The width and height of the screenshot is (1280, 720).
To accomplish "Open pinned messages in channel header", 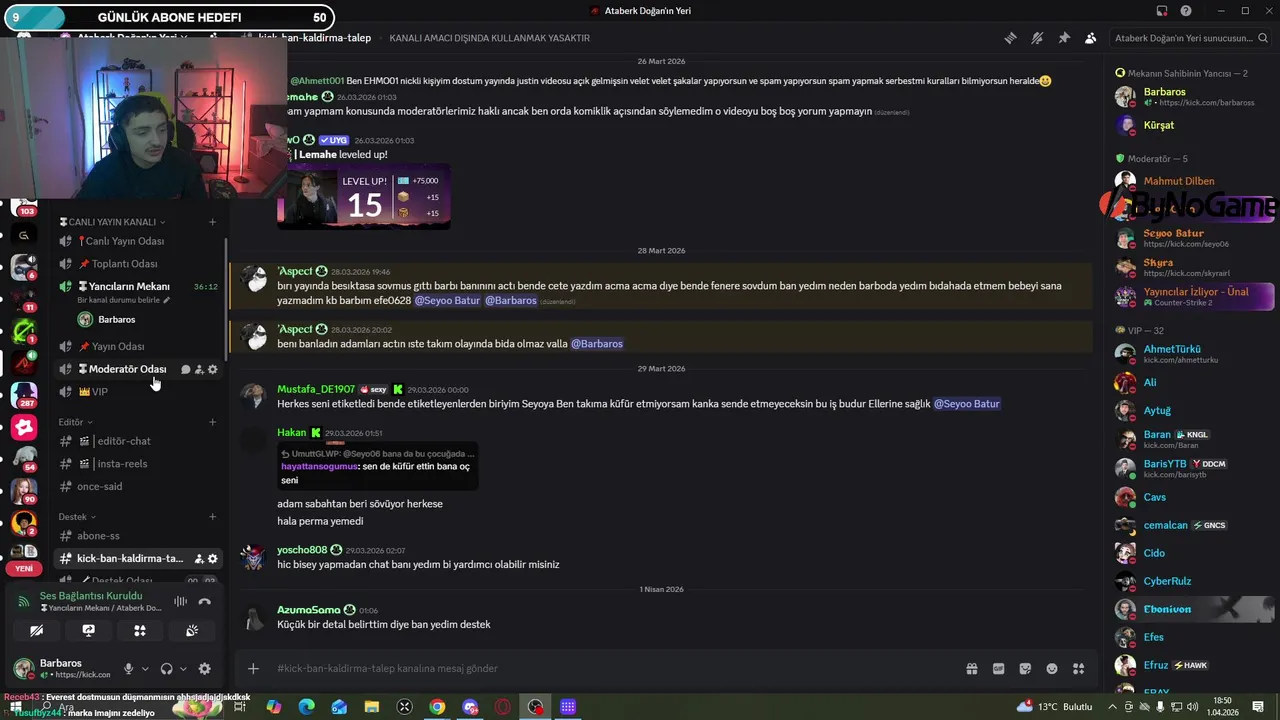I will coord(1064,38).
